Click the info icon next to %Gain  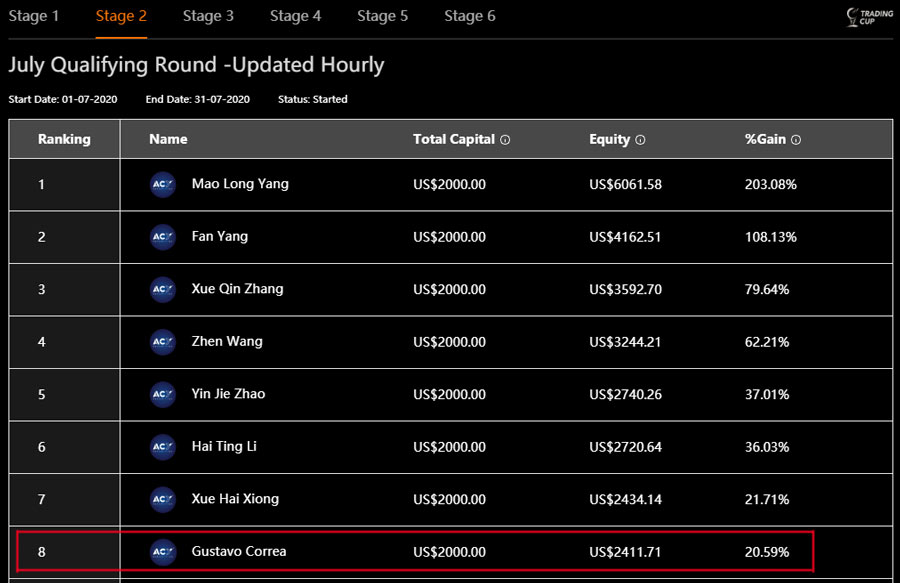pyautogui.click(x=796, y=140)
